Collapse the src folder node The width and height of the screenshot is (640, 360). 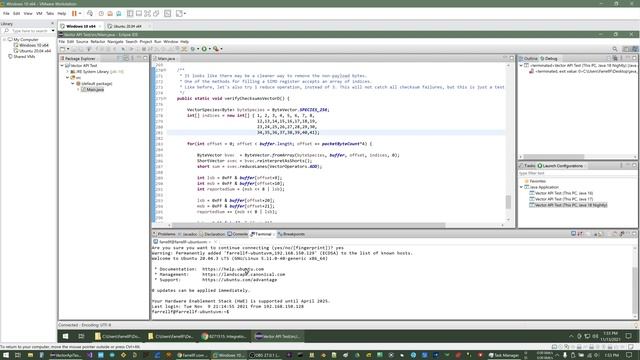click(67, 78)
